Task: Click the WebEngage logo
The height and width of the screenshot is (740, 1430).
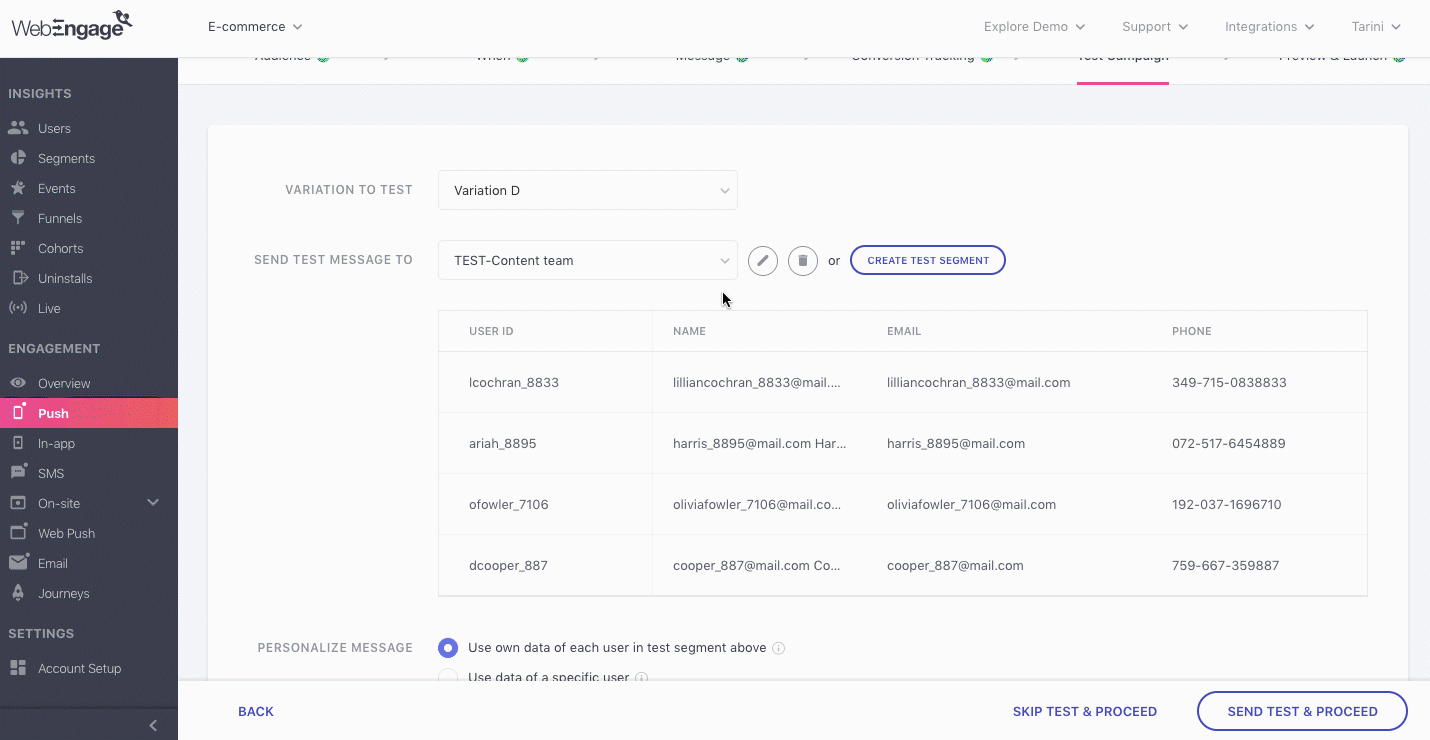Action: (x=71, y=25)
